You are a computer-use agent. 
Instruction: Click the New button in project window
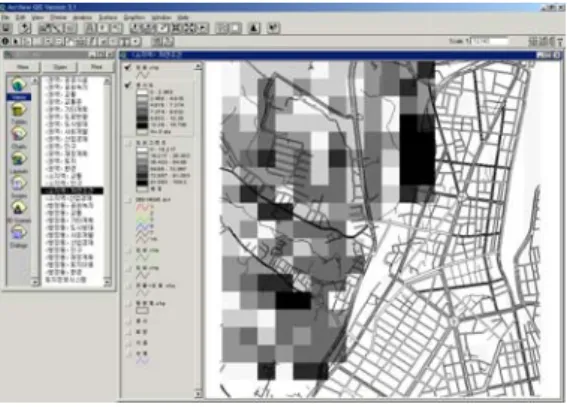(23, 67)
